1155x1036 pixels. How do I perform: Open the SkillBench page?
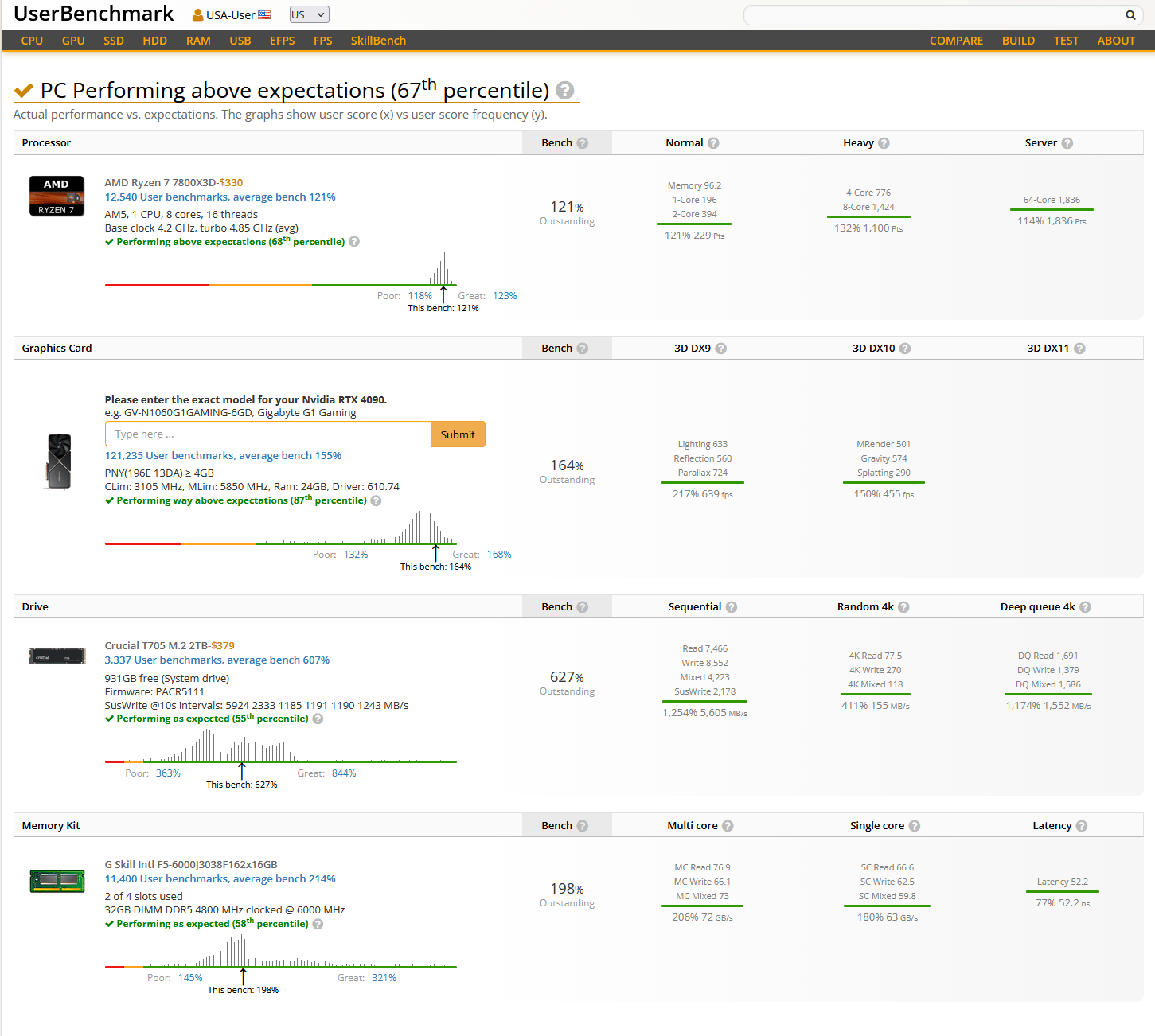pos(378,41)
